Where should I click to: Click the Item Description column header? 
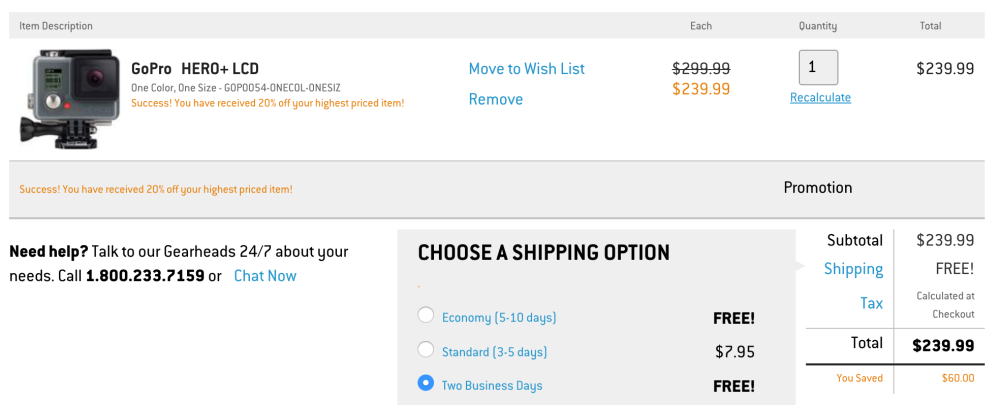tap(56, 26)
